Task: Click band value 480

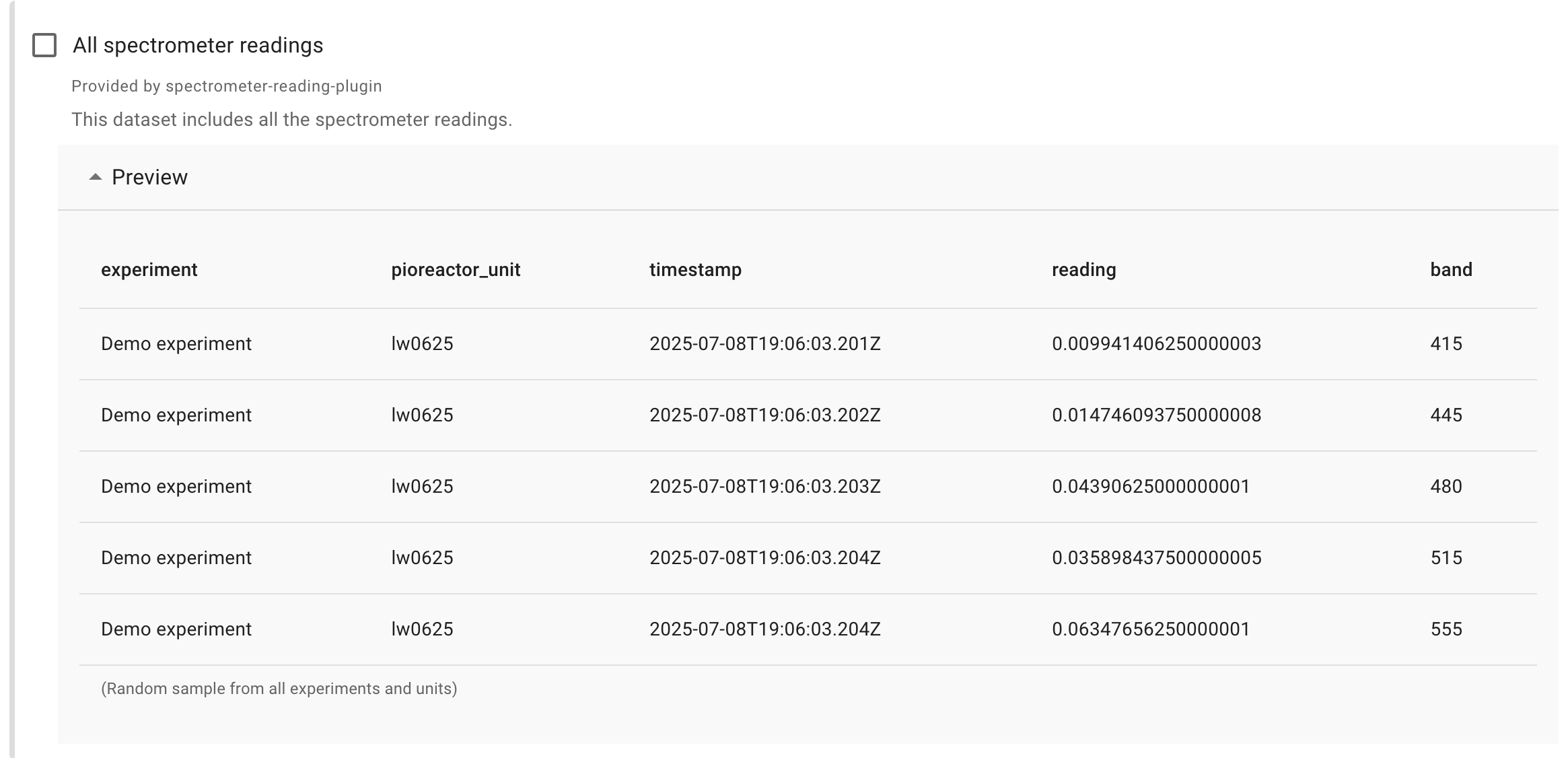Action: click(x=1446, y=487)
